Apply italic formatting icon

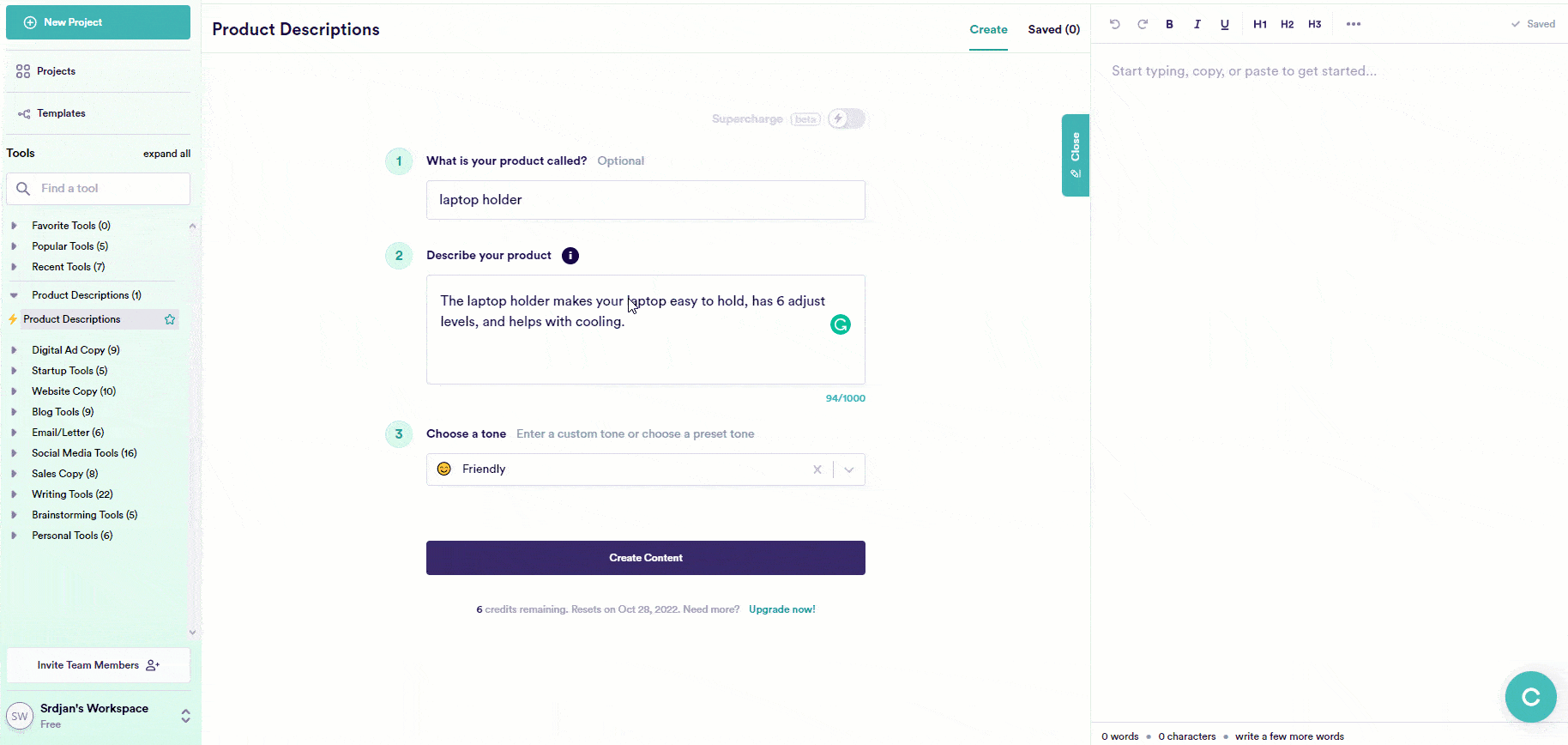[1197, 24]
